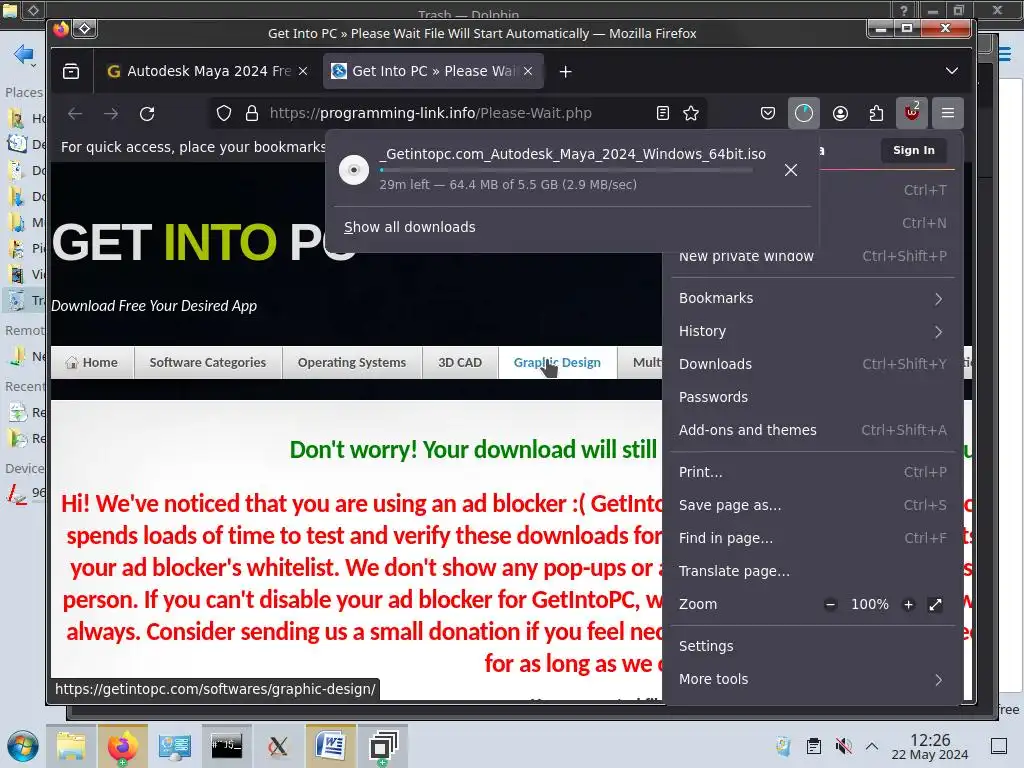Decrease zoom with the minus button

pos(830,605)
